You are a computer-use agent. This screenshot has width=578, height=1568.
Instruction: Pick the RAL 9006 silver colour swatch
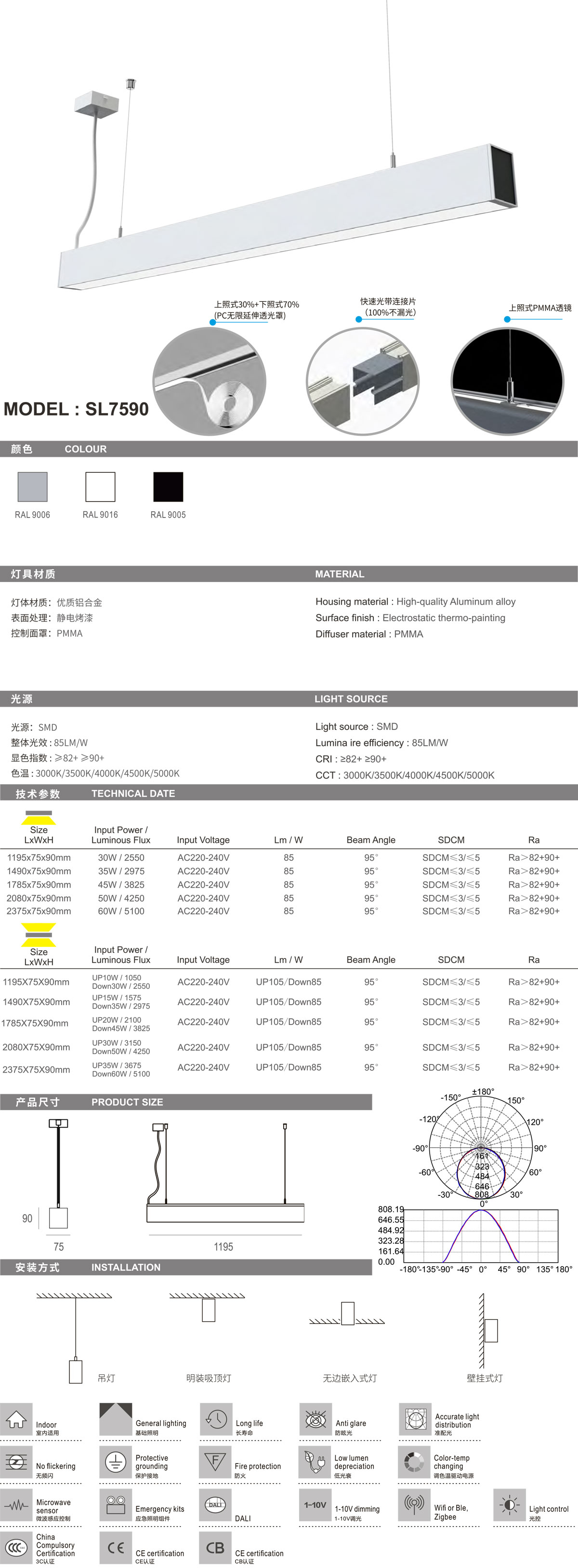(x=32, y=487)
